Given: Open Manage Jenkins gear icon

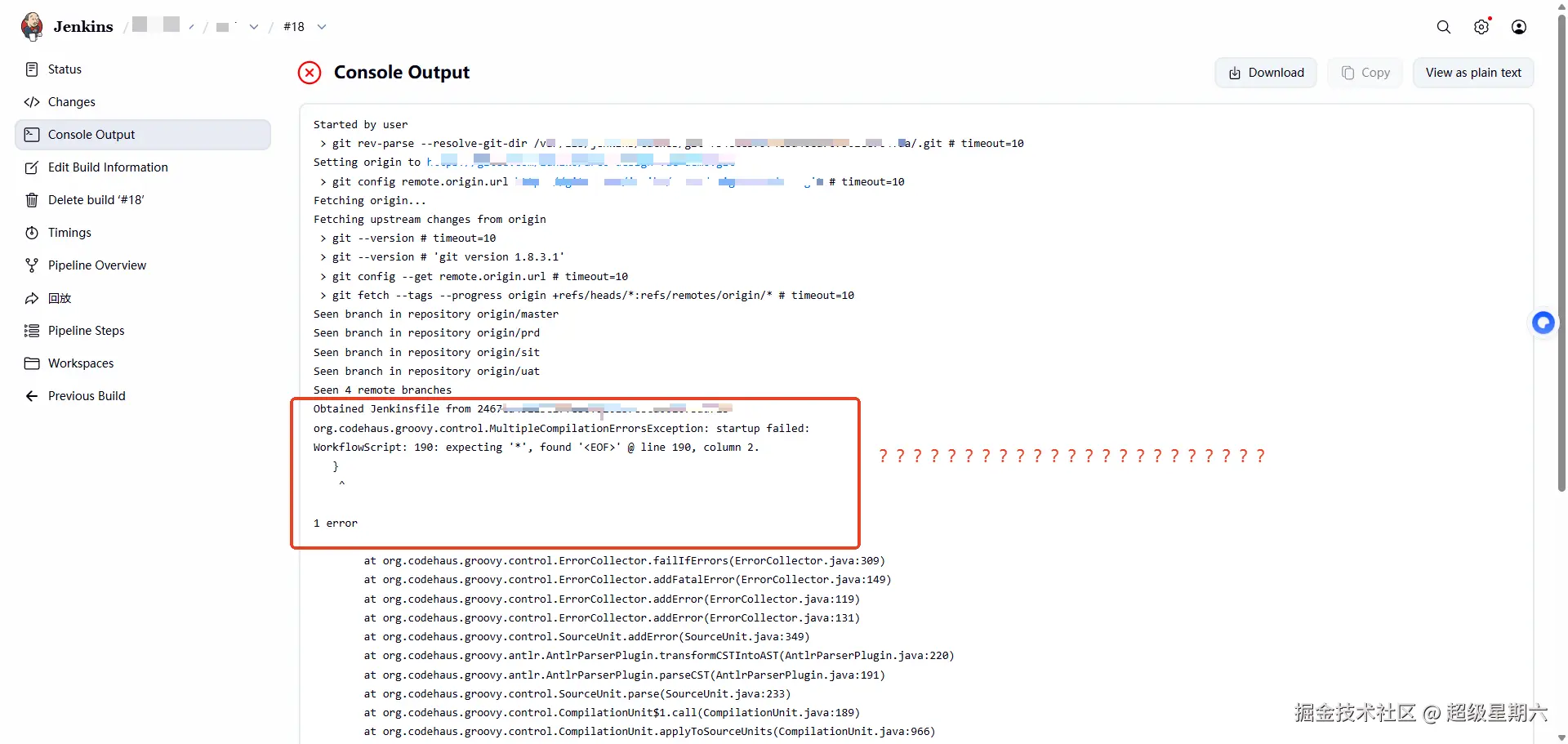Looking at the screenshot, I should (1481, 27).
